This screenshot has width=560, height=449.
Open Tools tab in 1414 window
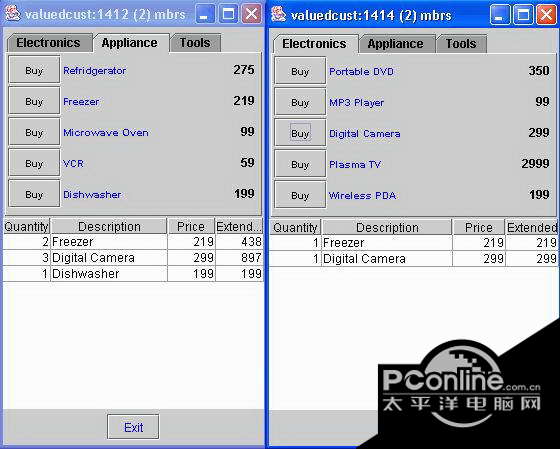[461, 44]
